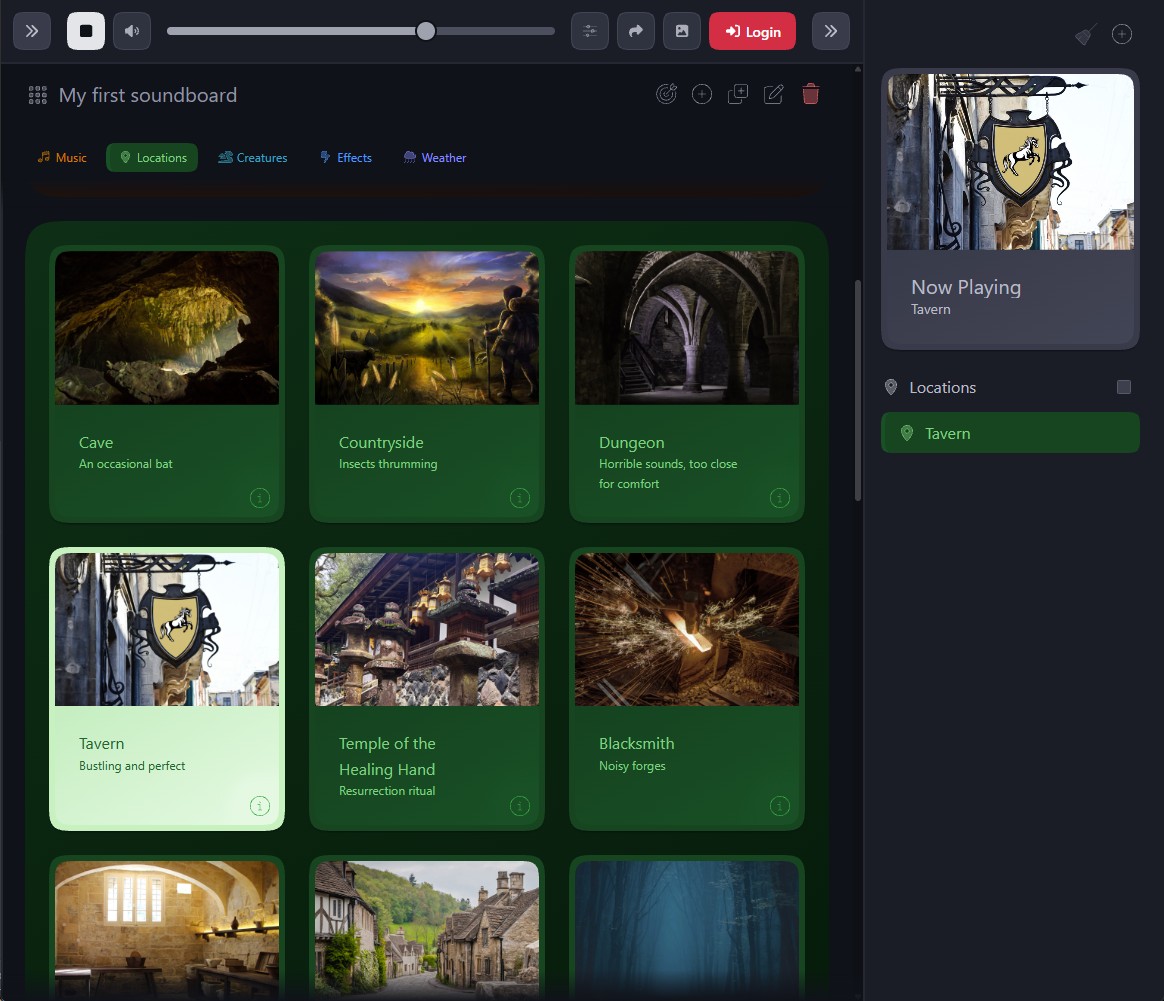The width and height of the screenshot is (1164, 1001).
Task: Toggle the playing Tavern card
Action: pyautogui.click(x=167, y=689)
